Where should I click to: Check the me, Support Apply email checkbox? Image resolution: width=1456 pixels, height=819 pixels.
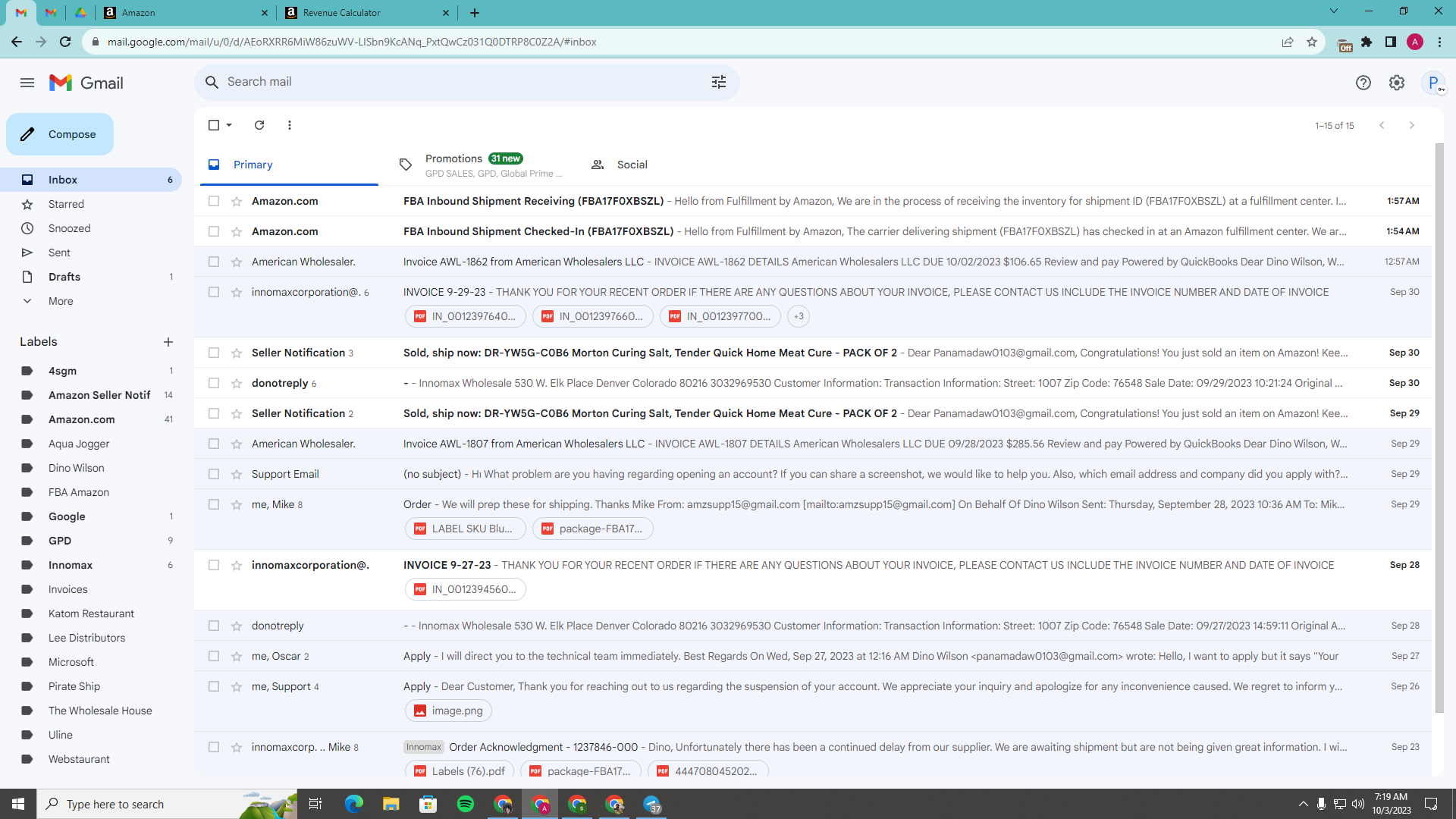tap(214, 686)
